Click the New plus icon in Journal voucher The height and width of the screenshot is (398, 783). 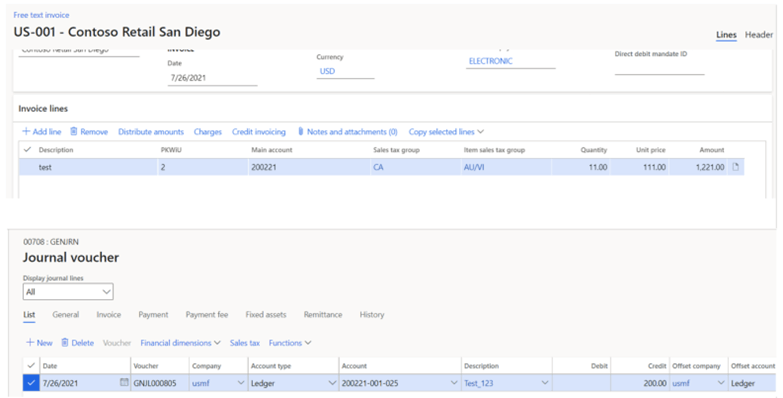pyautogui.click(x=30, y=343)
